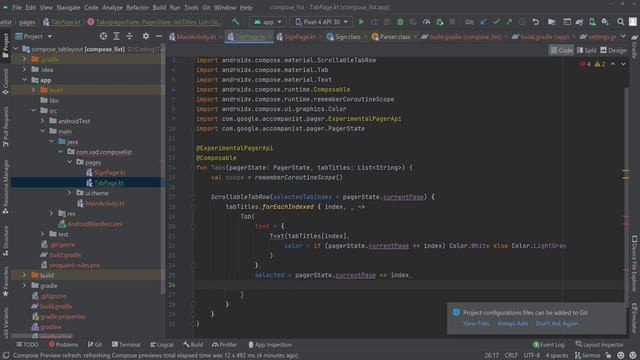Image resolution: width=640 pixels, height=360 pixels.
Task: Show hidden editor tabs dropdown arrow
Action: 623,36
